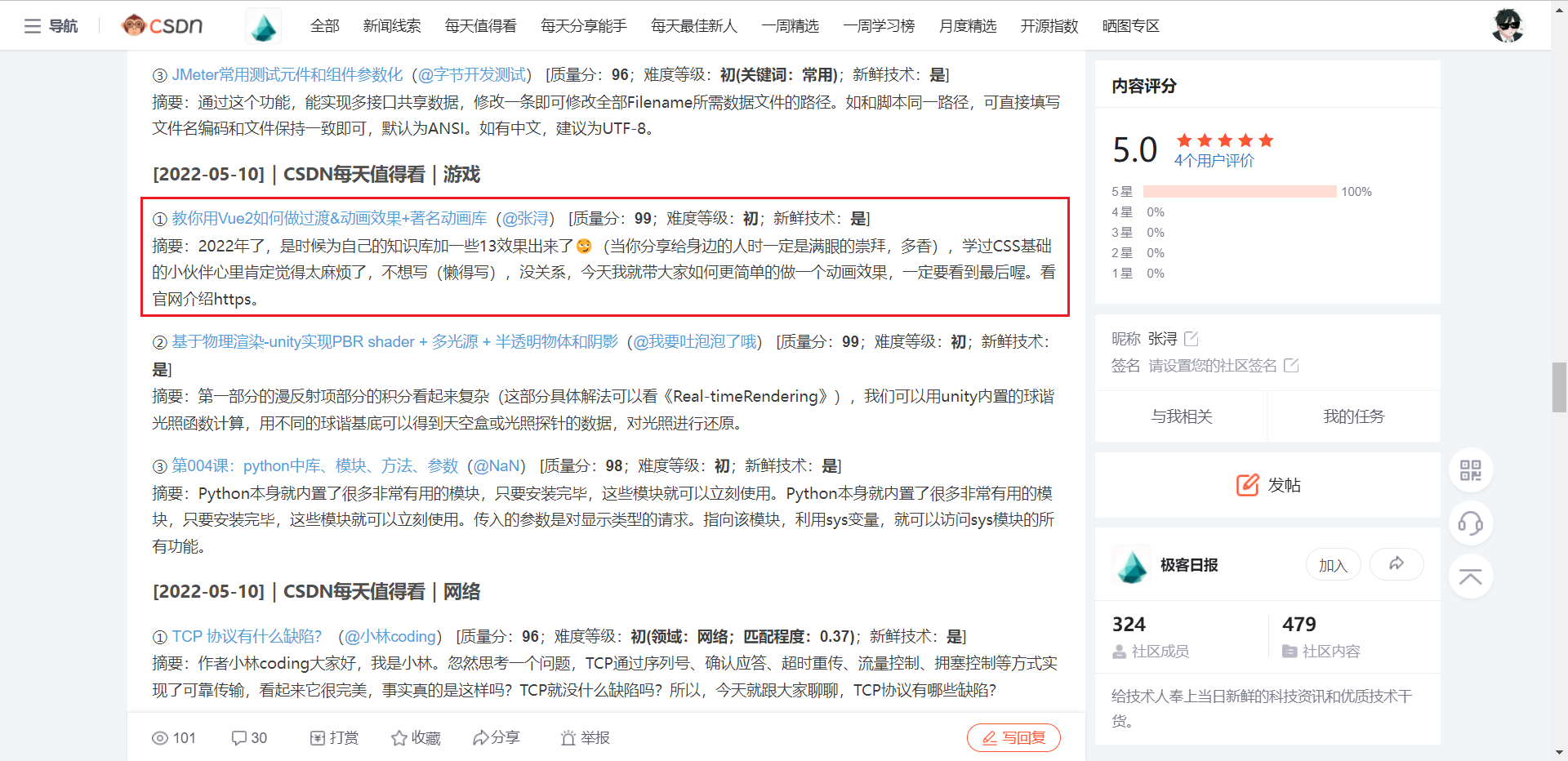The image size is (1568, 761).
Task: Click the 5星 100% rating bar
Action: [x=1240, y=192]
